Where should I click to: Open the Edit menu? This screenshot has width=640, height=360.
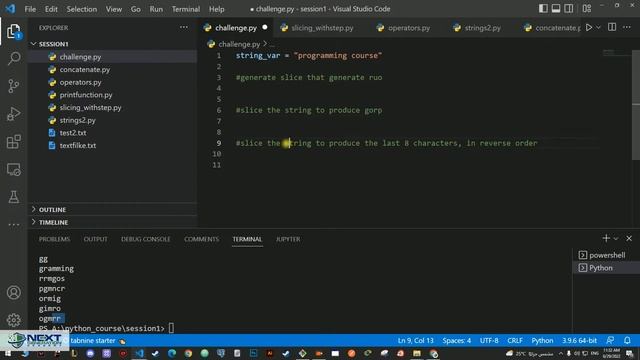[x=51, y=9]
